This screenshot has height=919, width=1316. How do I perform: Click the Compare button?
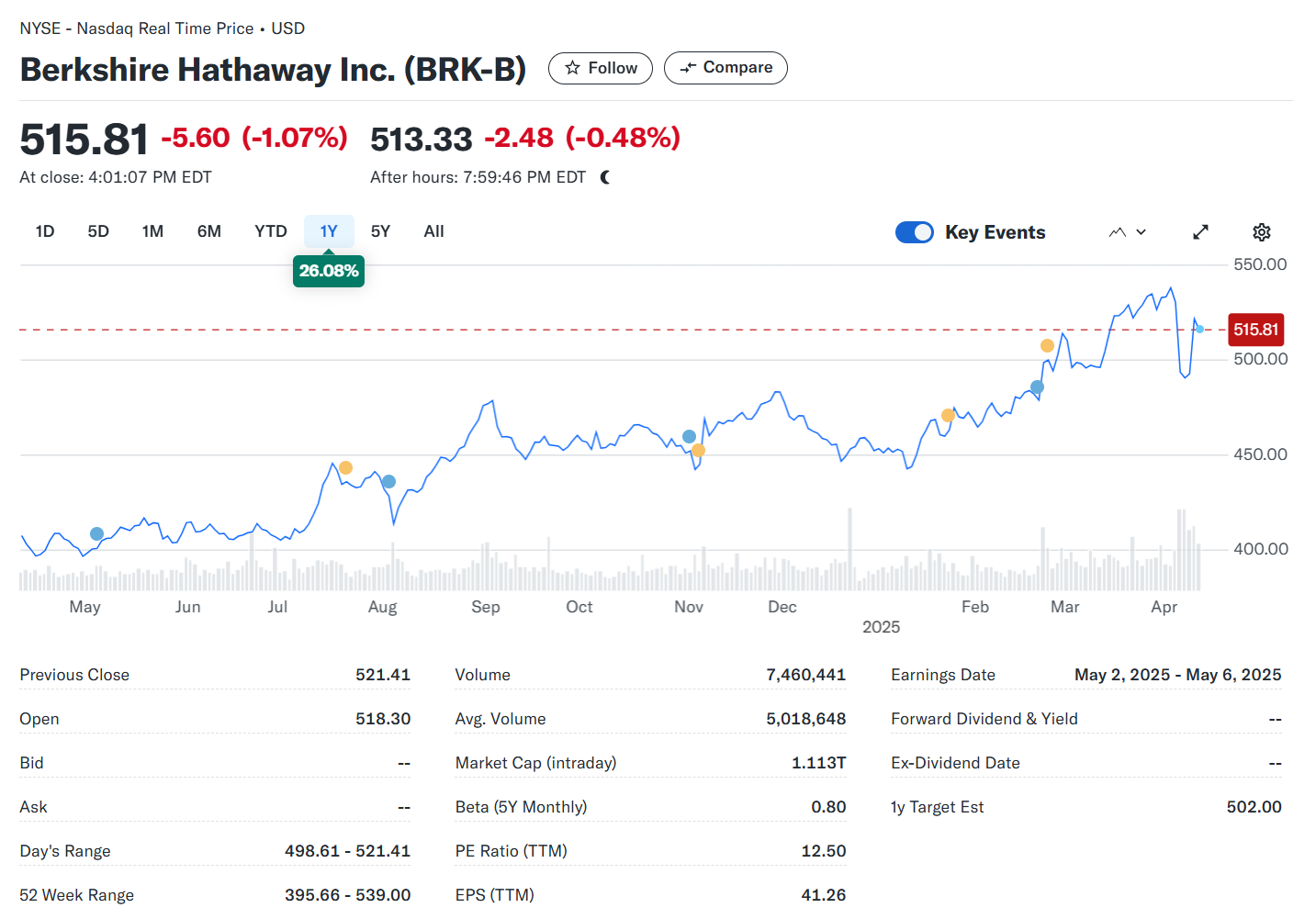pos(725,68)
